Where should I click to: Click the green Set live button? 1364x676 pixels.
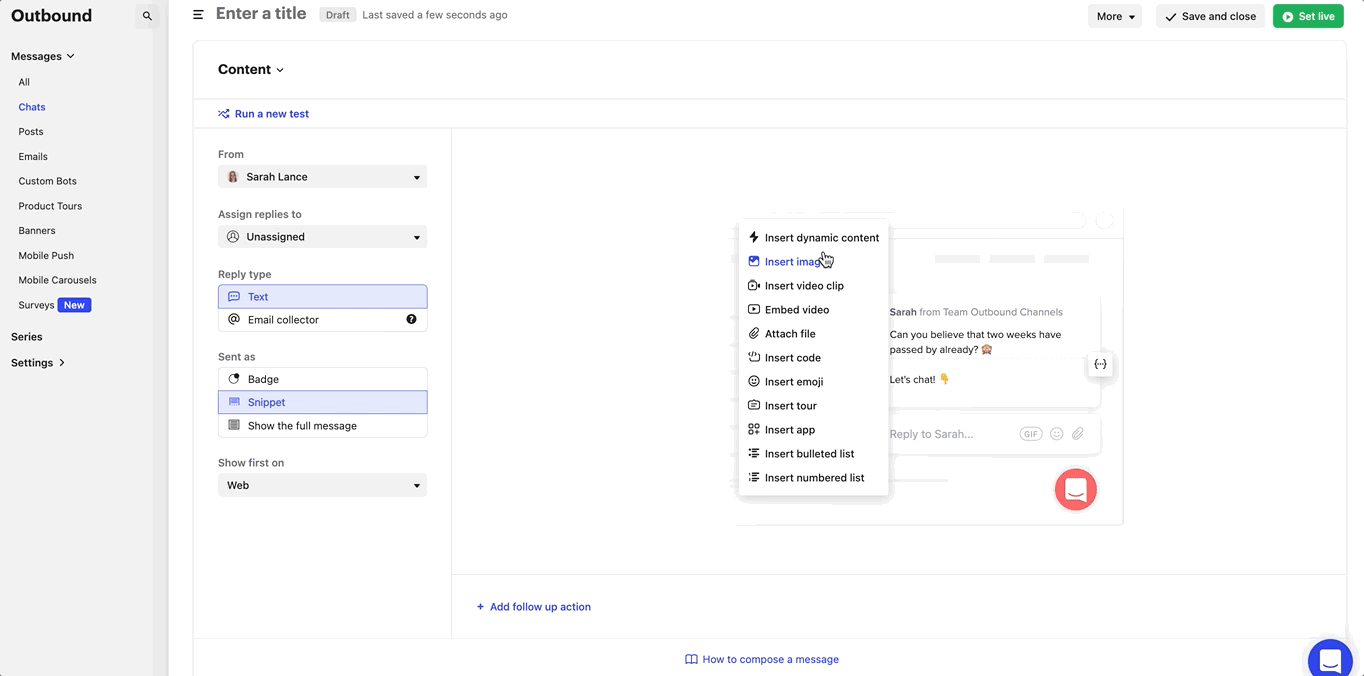(1307, 16)
